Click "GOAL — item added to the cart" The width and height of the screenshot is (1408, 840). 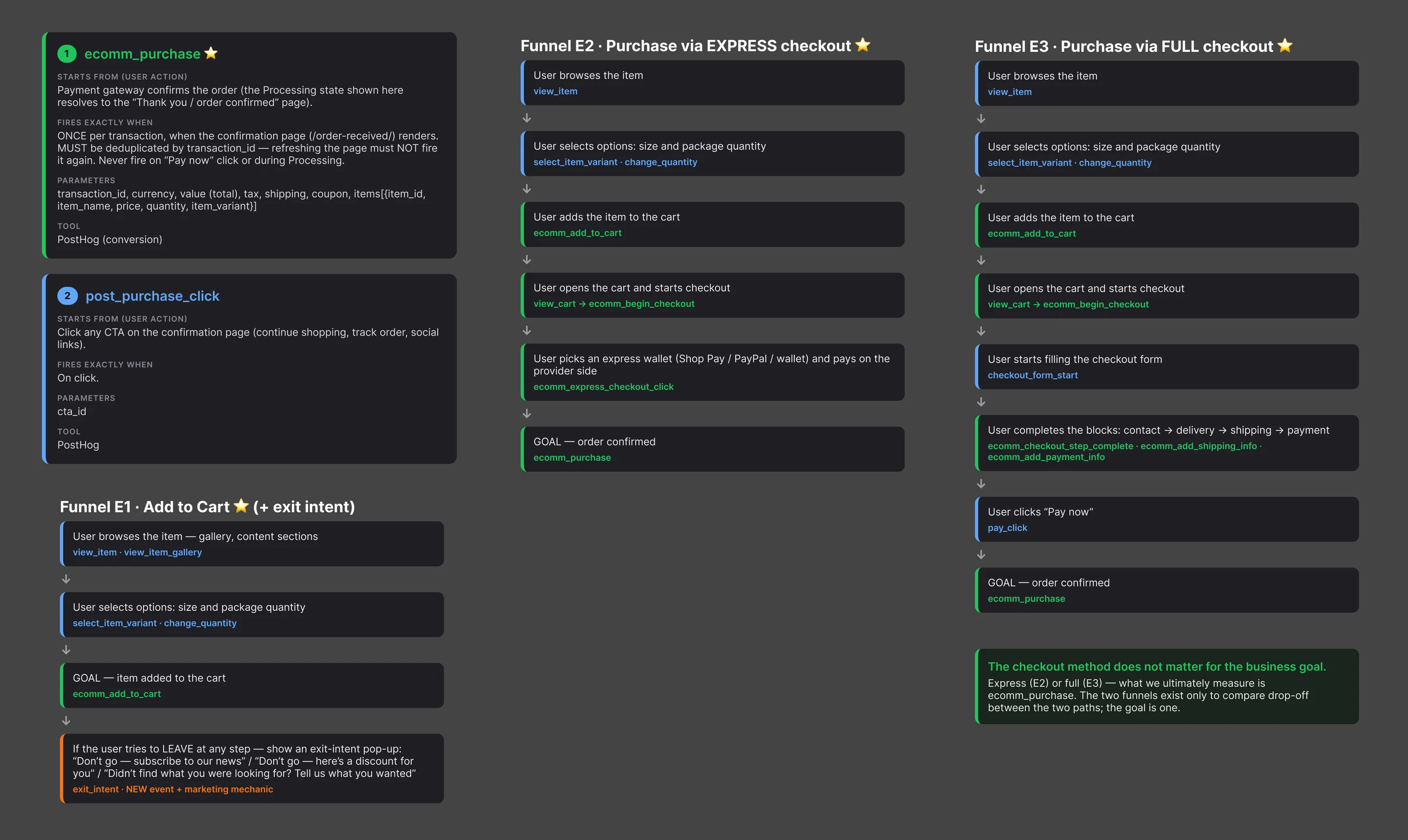click(149, 678)
